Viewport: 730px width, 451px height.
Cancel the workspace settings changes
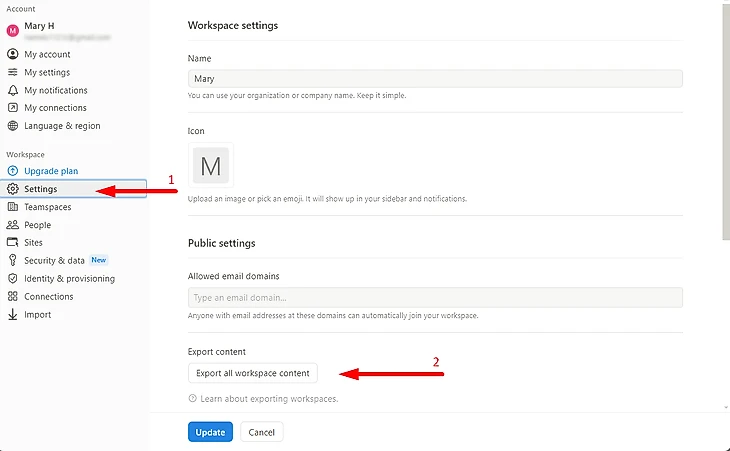tap(262, 432)
